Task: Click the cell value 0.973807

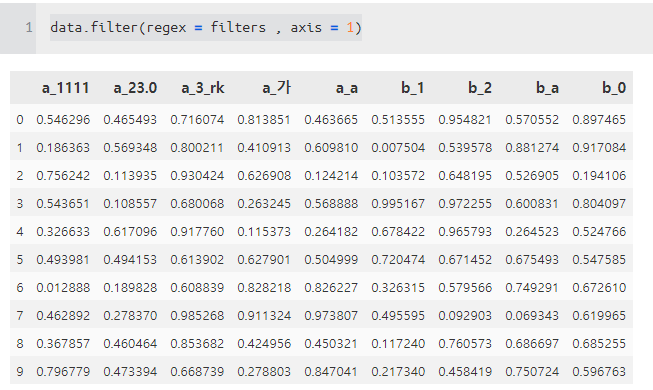Action: (x=331, y=315)
